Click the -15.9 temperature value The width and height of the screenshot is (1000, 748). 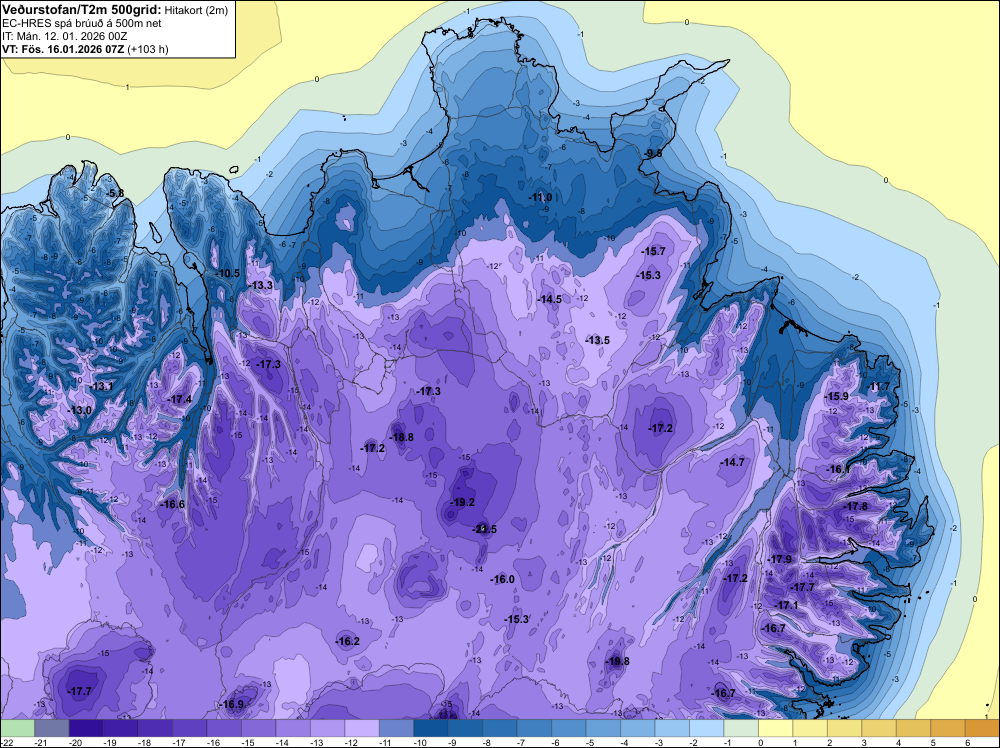tap(837, 396)
